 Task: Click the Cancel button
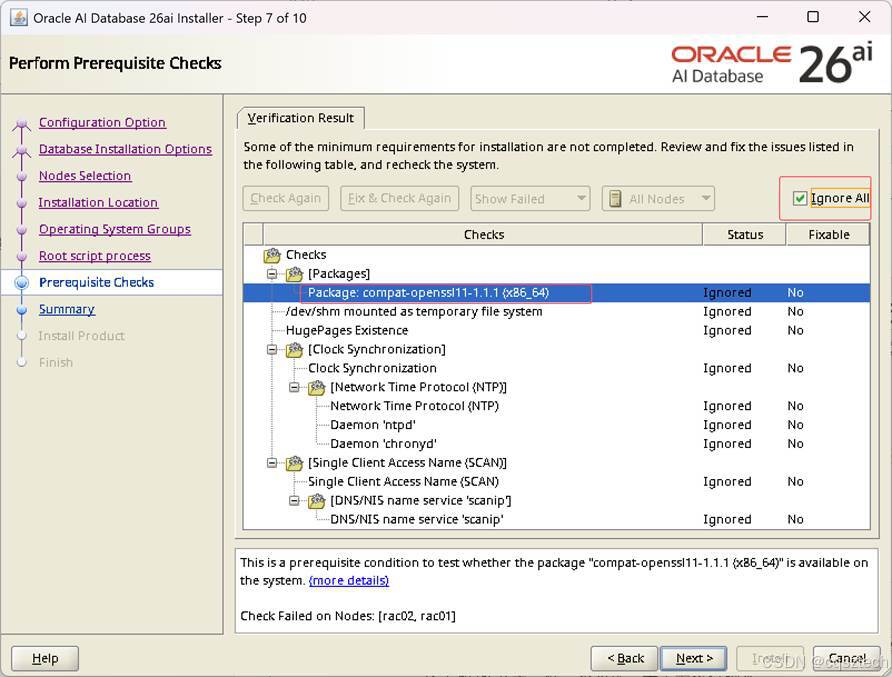(846, 659)
